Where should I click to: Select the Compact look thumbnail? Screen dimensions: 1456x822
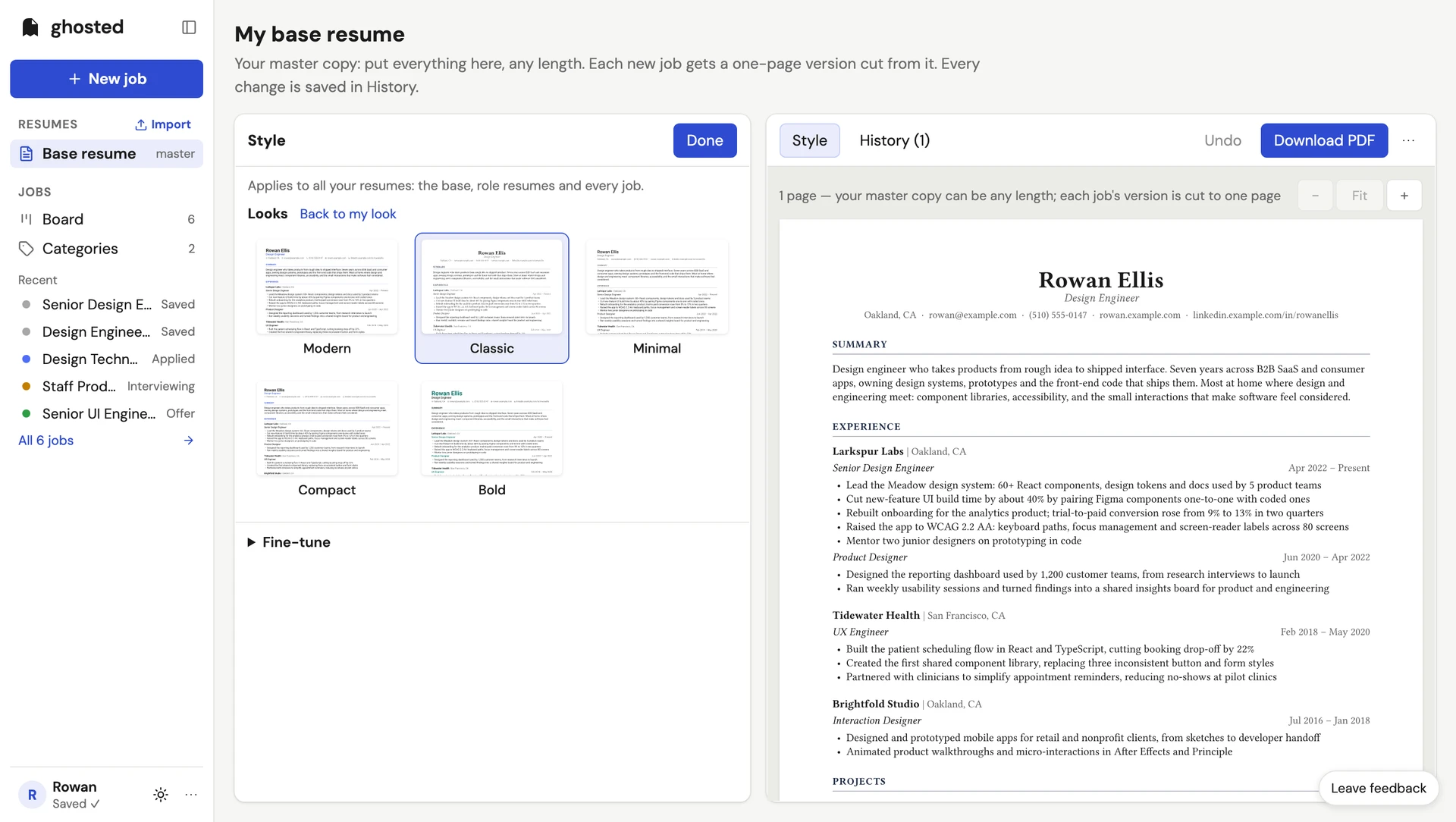[x=327, y=440]
